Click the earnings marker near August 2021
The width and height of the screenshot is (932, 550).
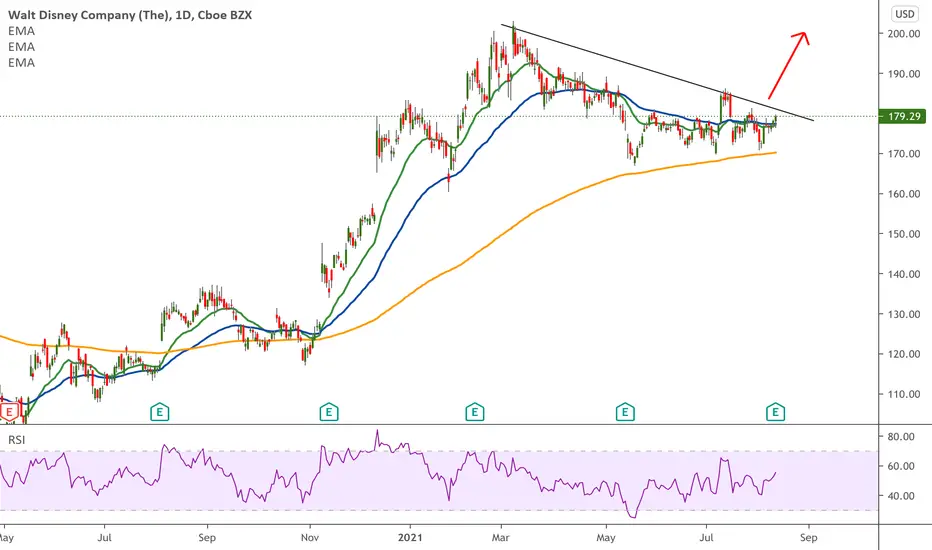coord(775,411)
